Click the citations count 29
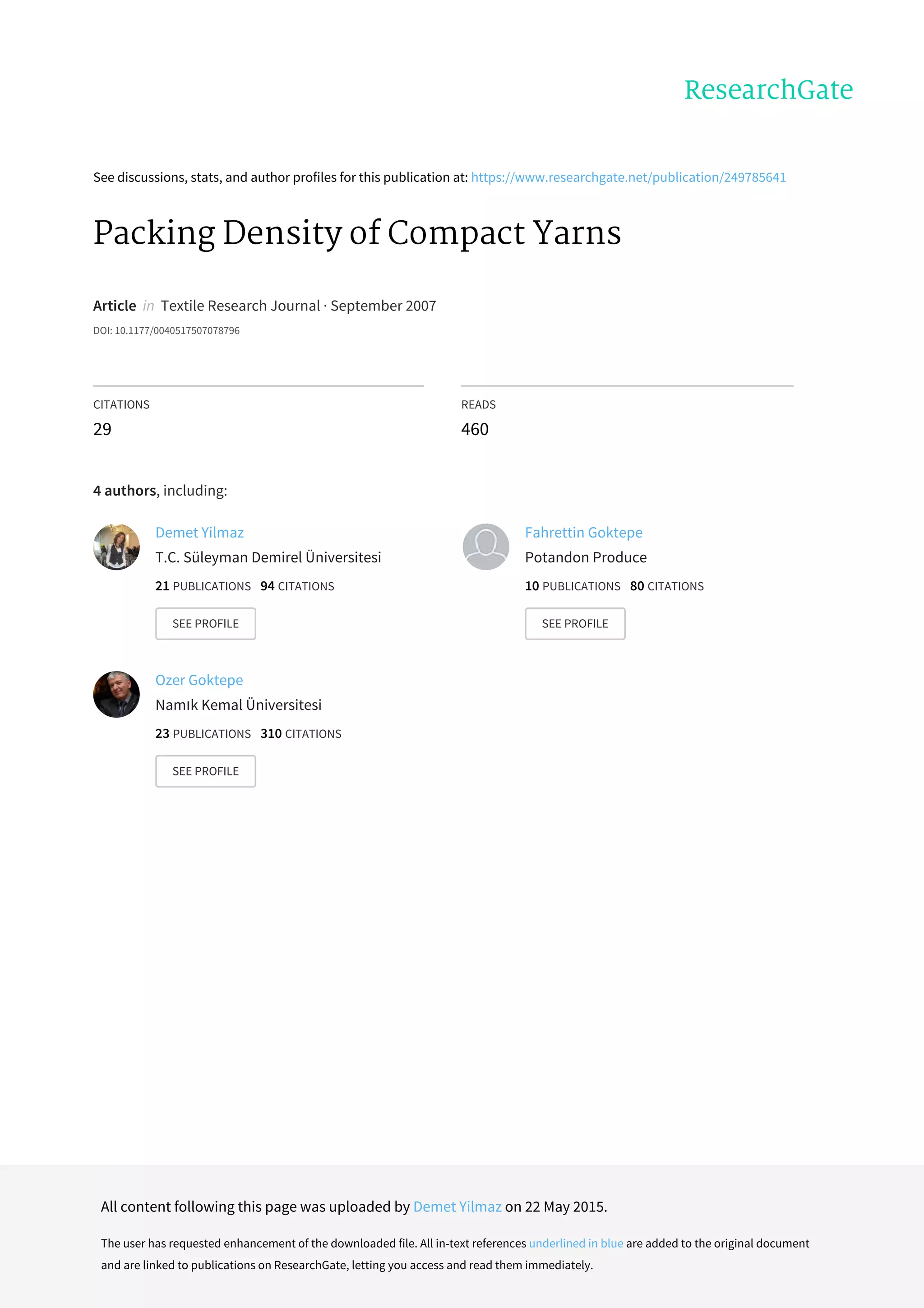The height and width of the screenshot is (1308, 924). point(102,430)
